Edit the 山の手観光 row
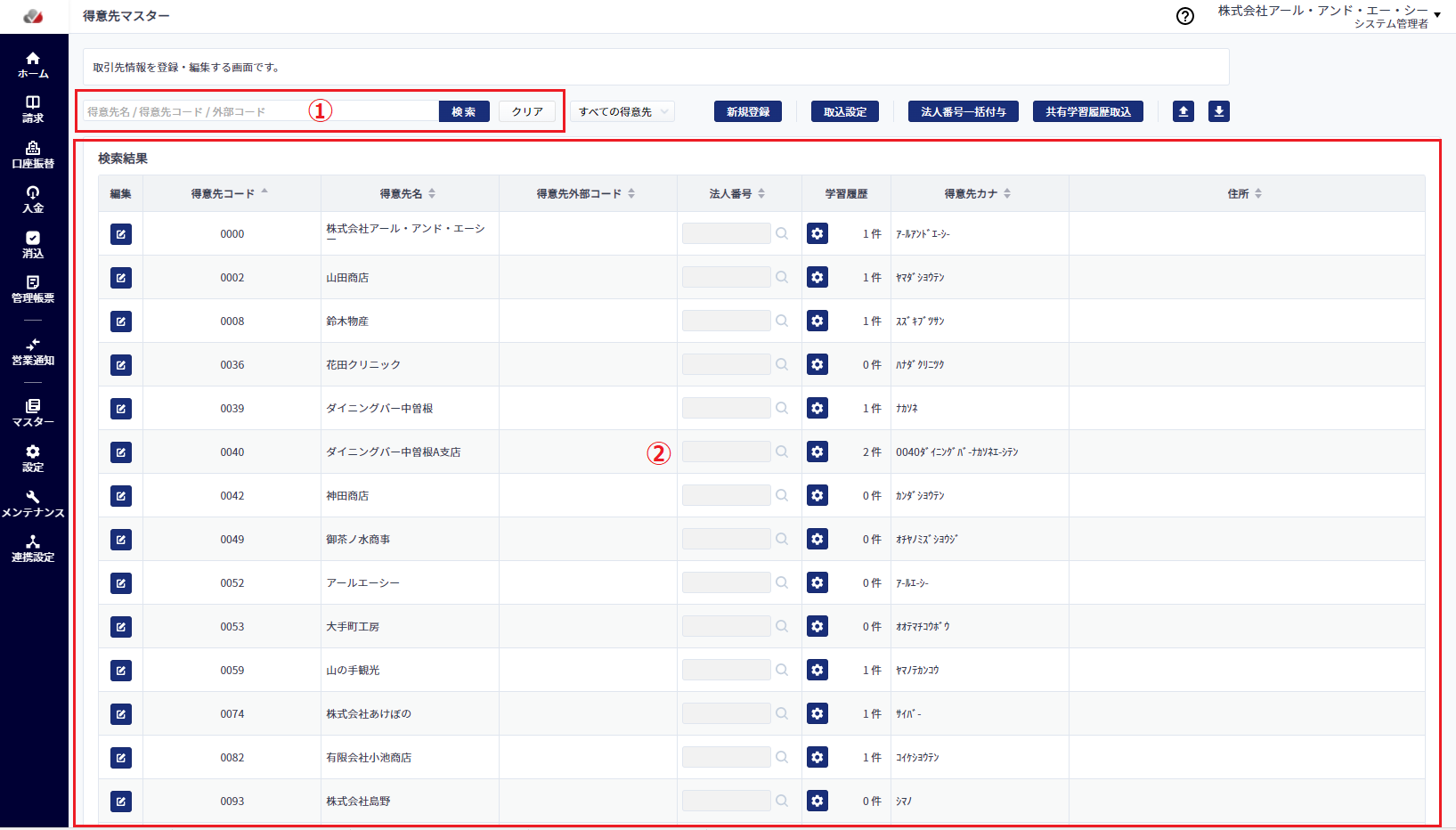The width and height of the screenshot is (1456, 830). (121, 671)
